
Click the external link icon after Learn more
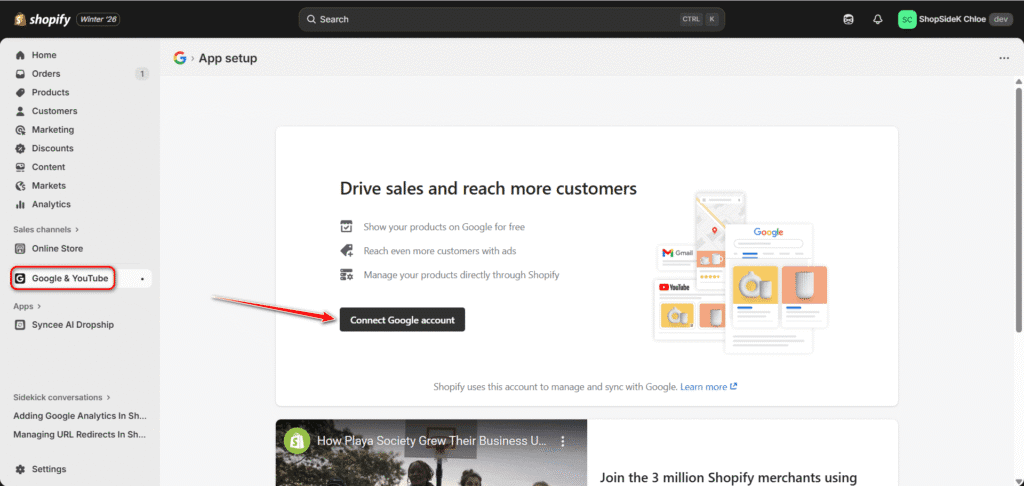[733, 386]
